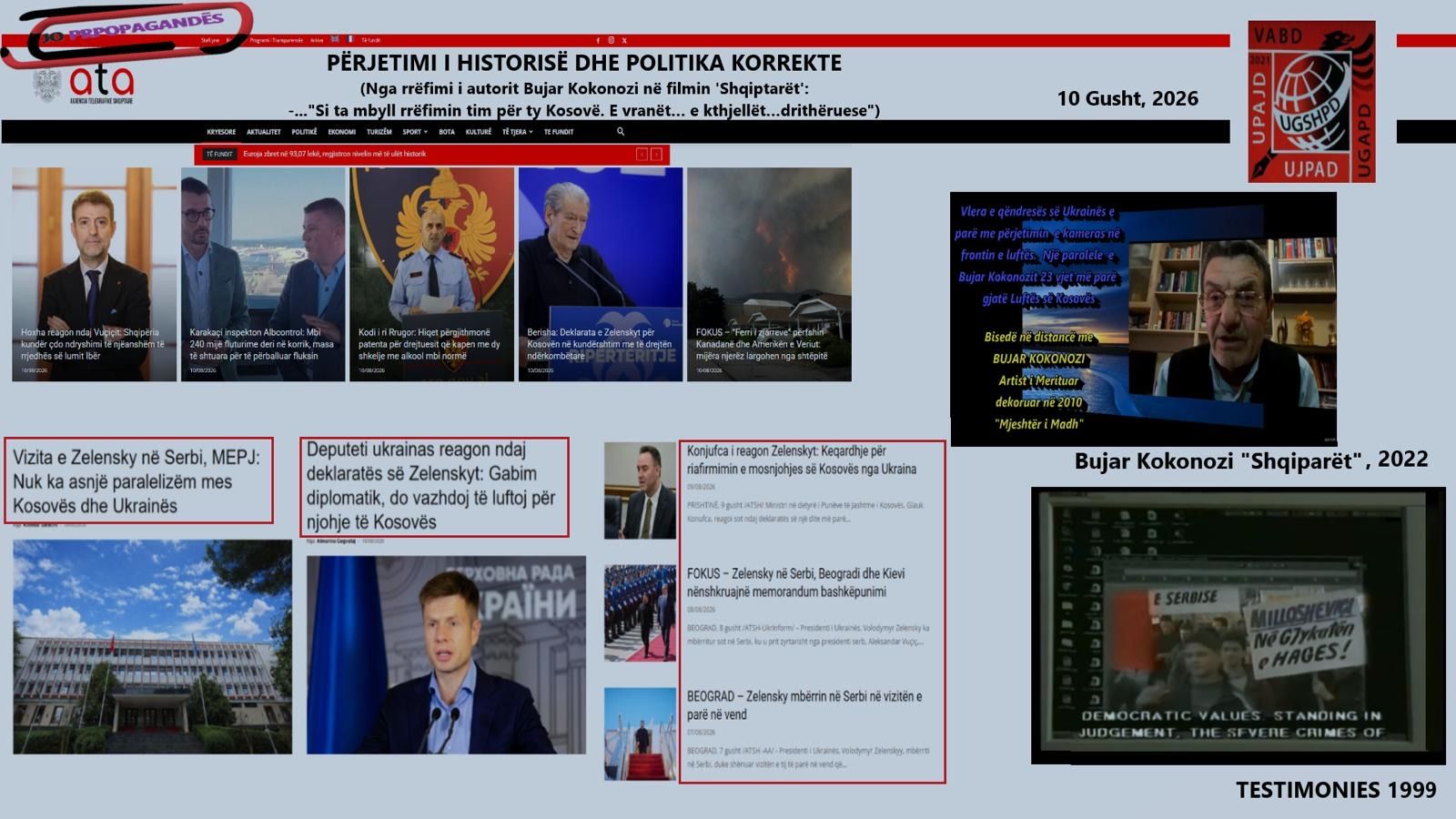The width and height of the screenshot is (1456, 819).
Task: Click the Programi i Transparencës top link
Action: pos(277,40)
